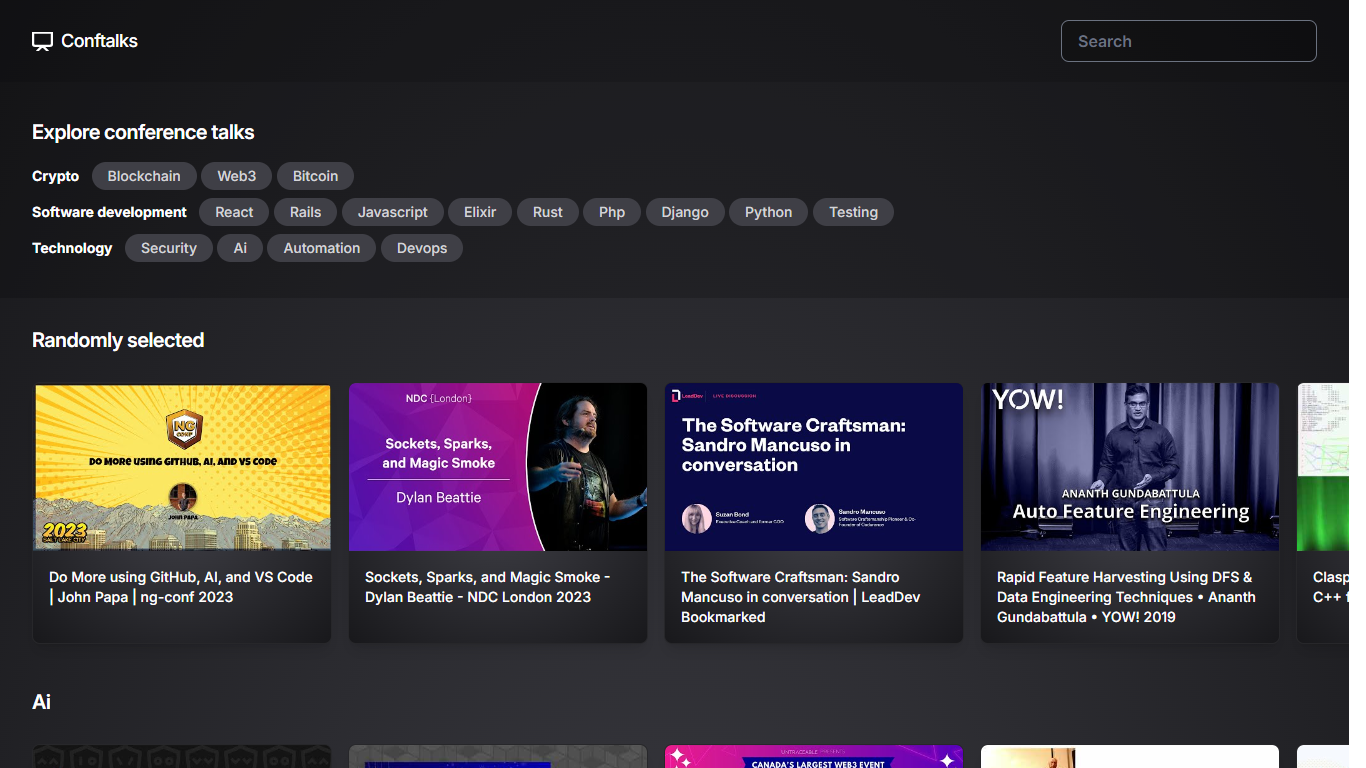Click the 'Ai' section heading

(x=41, y=702)
